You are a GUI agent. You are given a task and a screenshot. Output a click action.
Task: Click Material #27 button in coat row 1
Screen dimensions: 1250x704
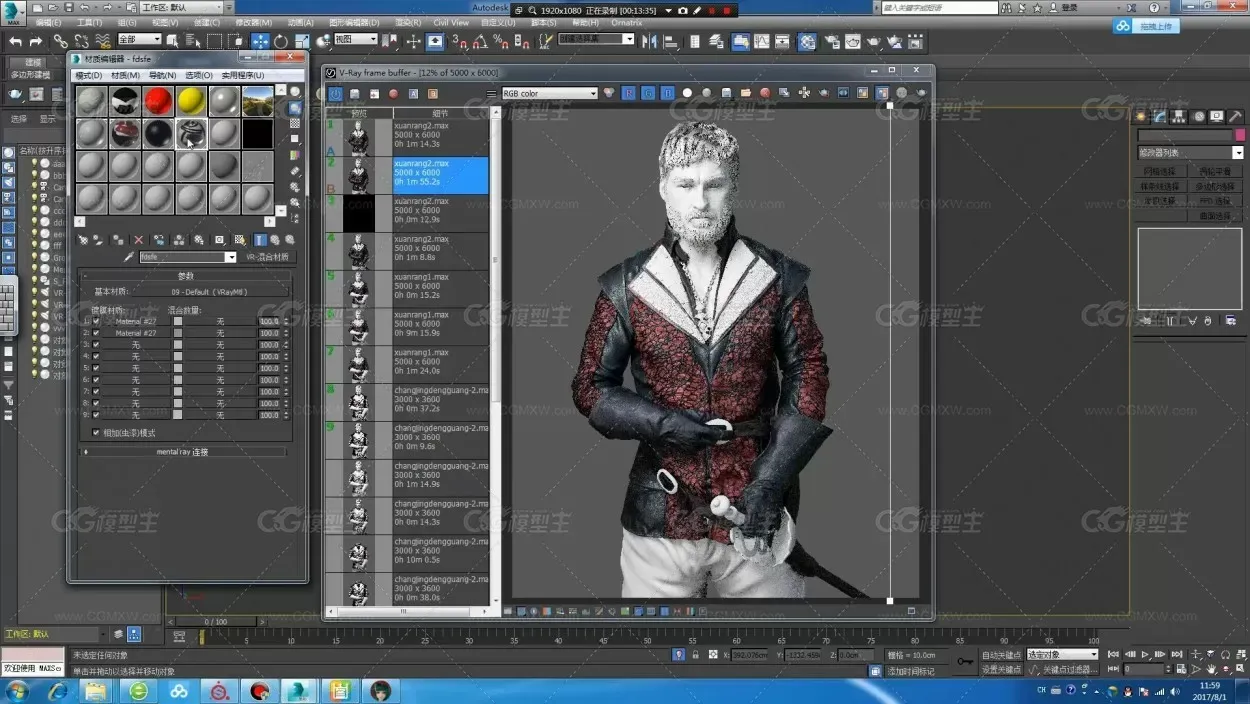coord(136,321)
